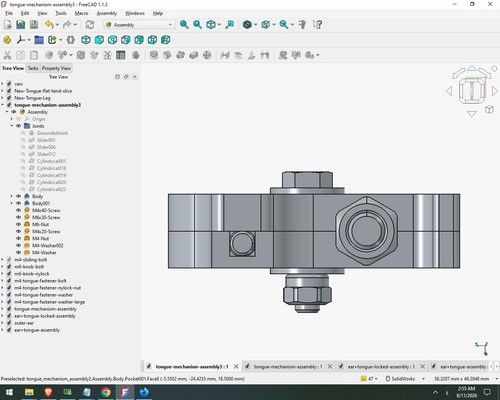Viewport: 500px width, 400px height.
Task: Create a new document with the New icon
Action: (x=8, y=25)
